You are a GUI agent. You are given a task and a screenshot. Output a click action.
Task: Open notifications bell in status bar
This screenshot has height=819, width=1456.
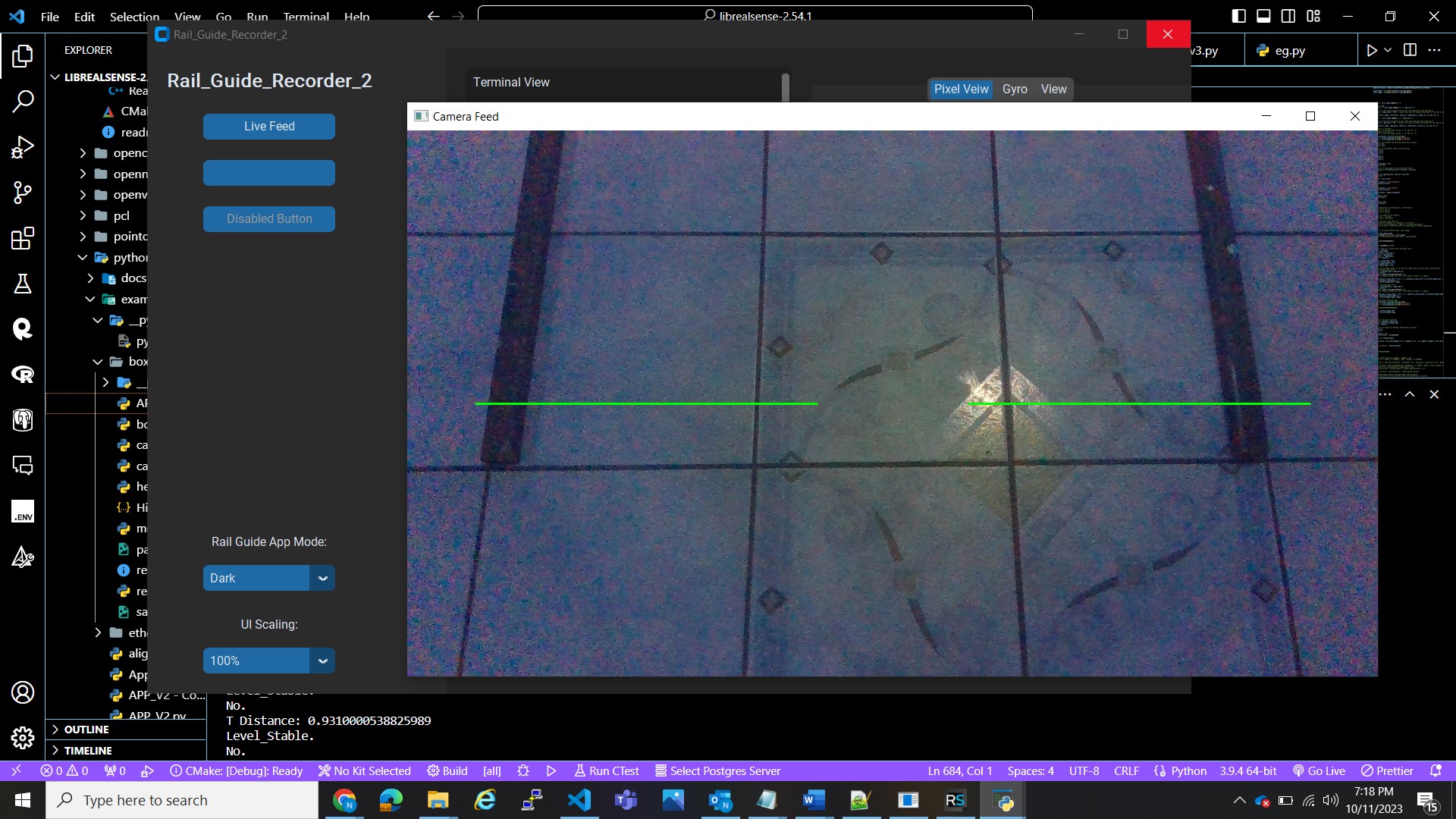[x=1436, y=770]
